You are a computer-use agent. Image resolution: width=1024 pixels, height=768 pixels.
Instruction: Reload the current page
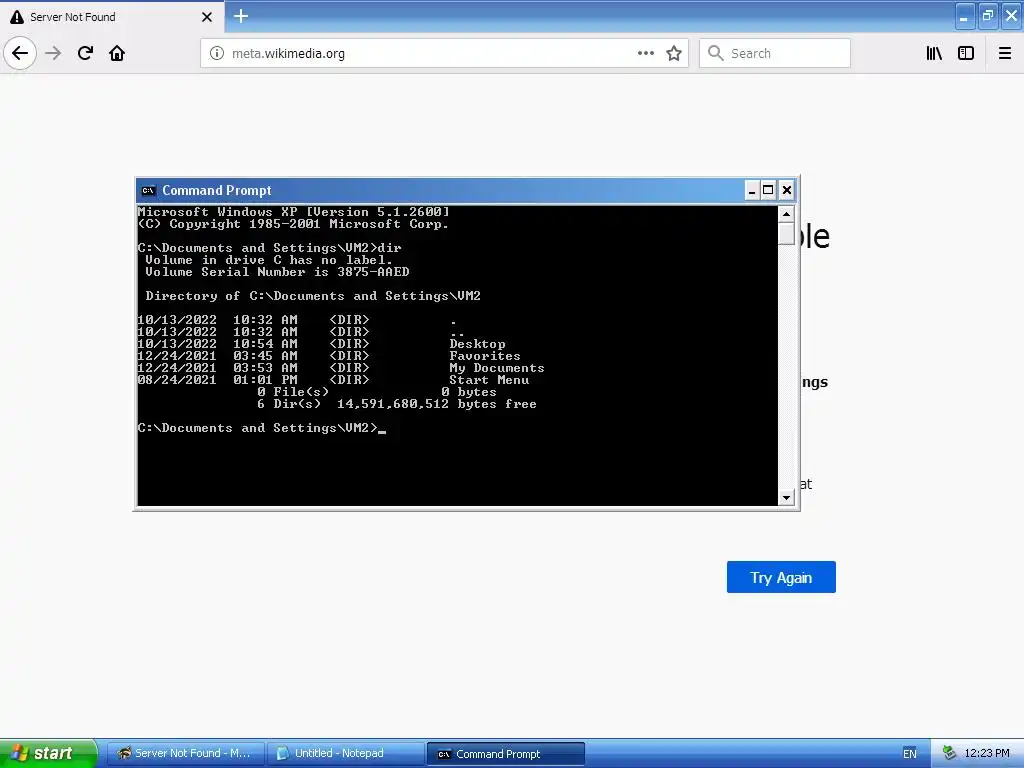click(85, 53)
